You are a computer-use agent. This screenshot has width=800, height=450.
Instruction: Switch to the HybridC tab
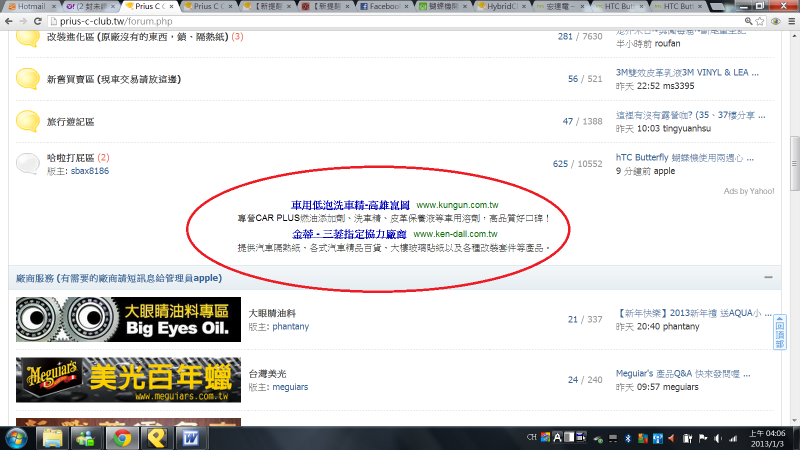tap(501, 6)
